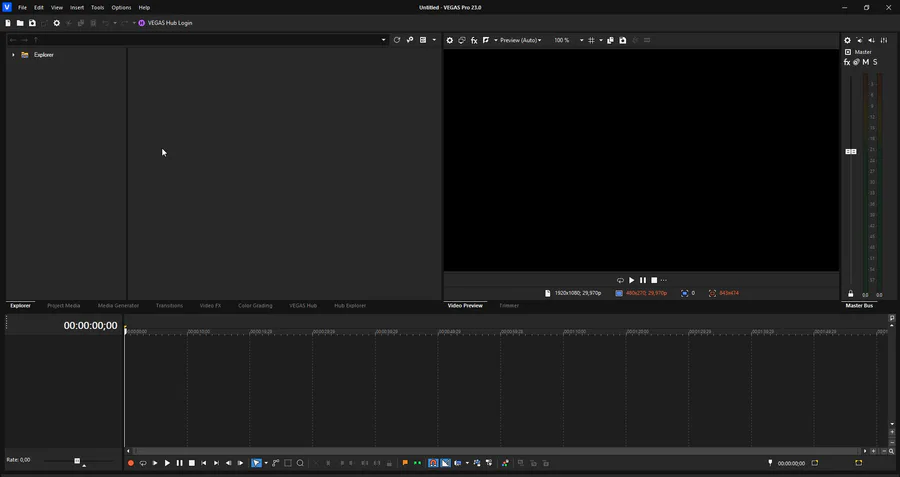Open the Transitions tab
900x477 pixels.
point(169,306)
